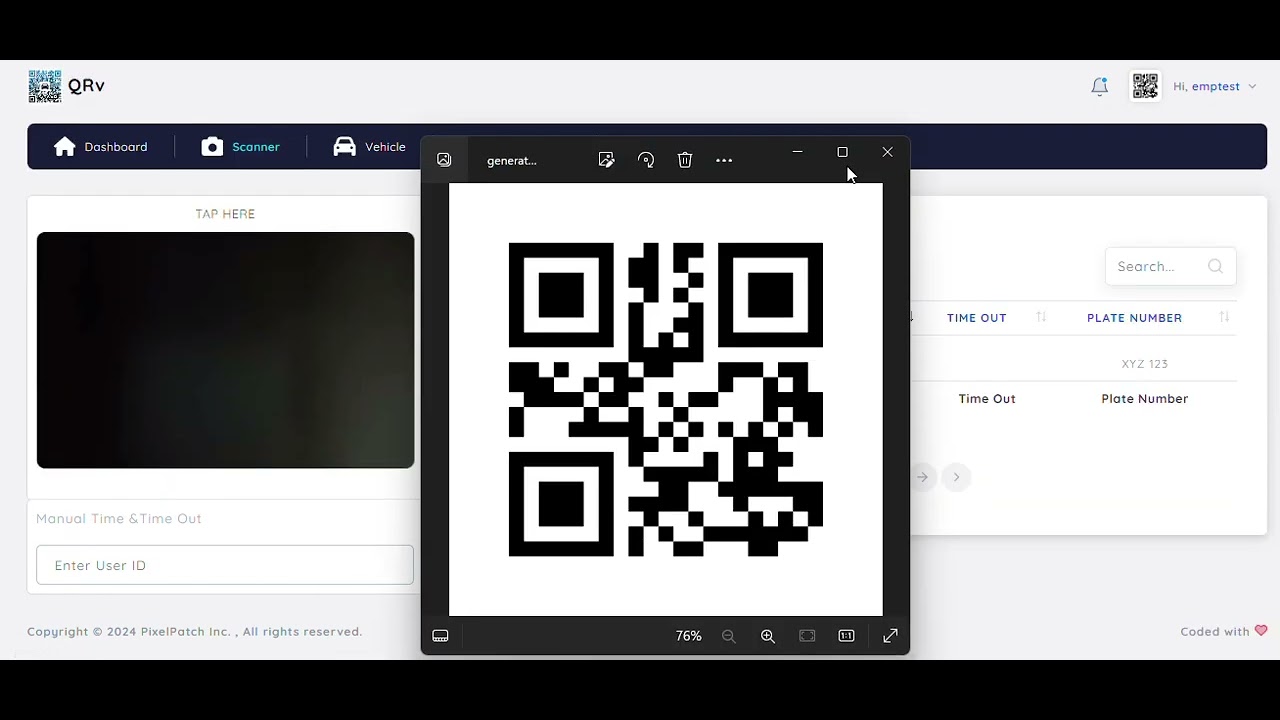Close the photo viewer window
Viewport: 1280px width, 720px height.
tap(887, 152)
